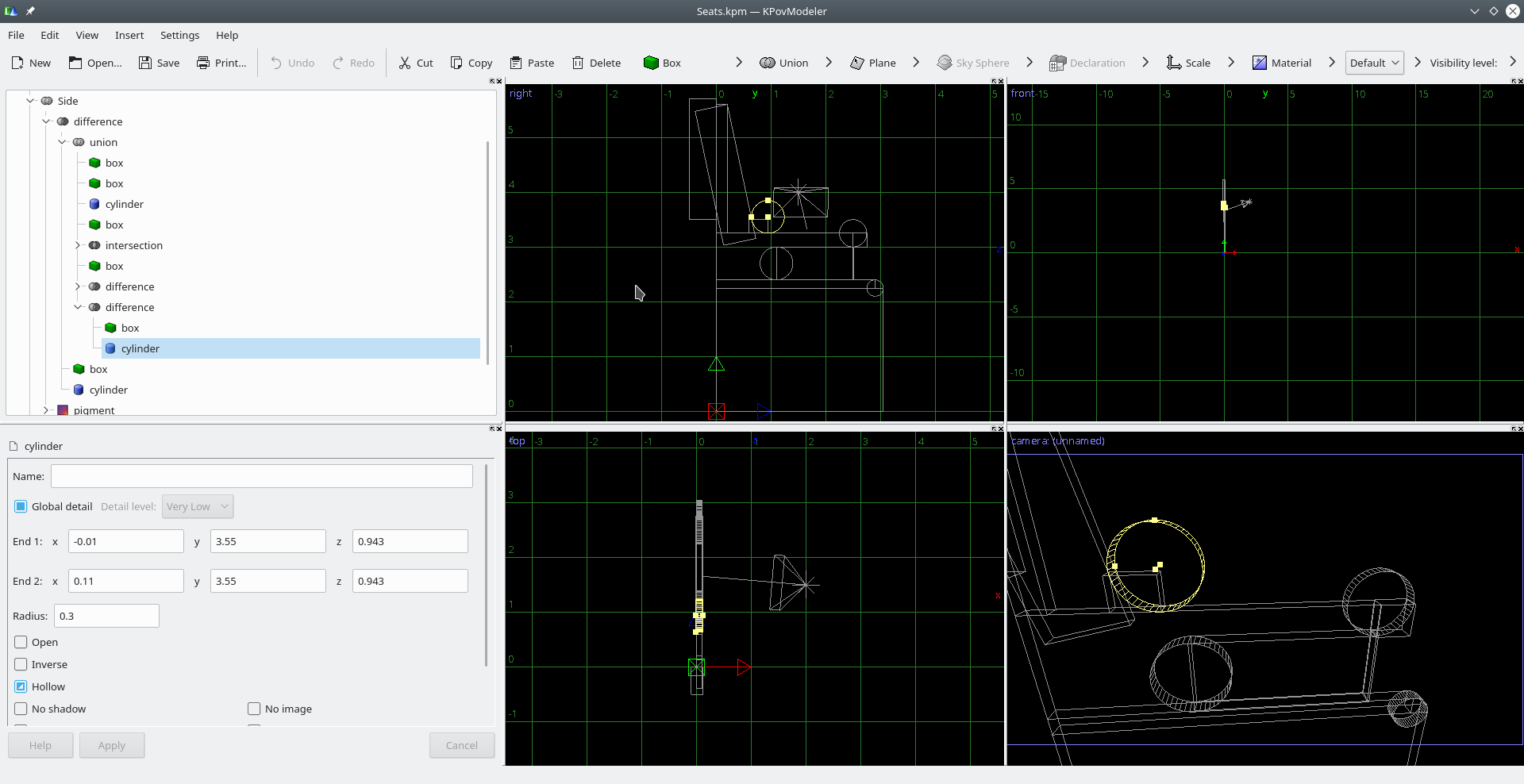Toggle the Global detail checkbox
This screenshot has width=1524, height=784.
click(21, 506)
